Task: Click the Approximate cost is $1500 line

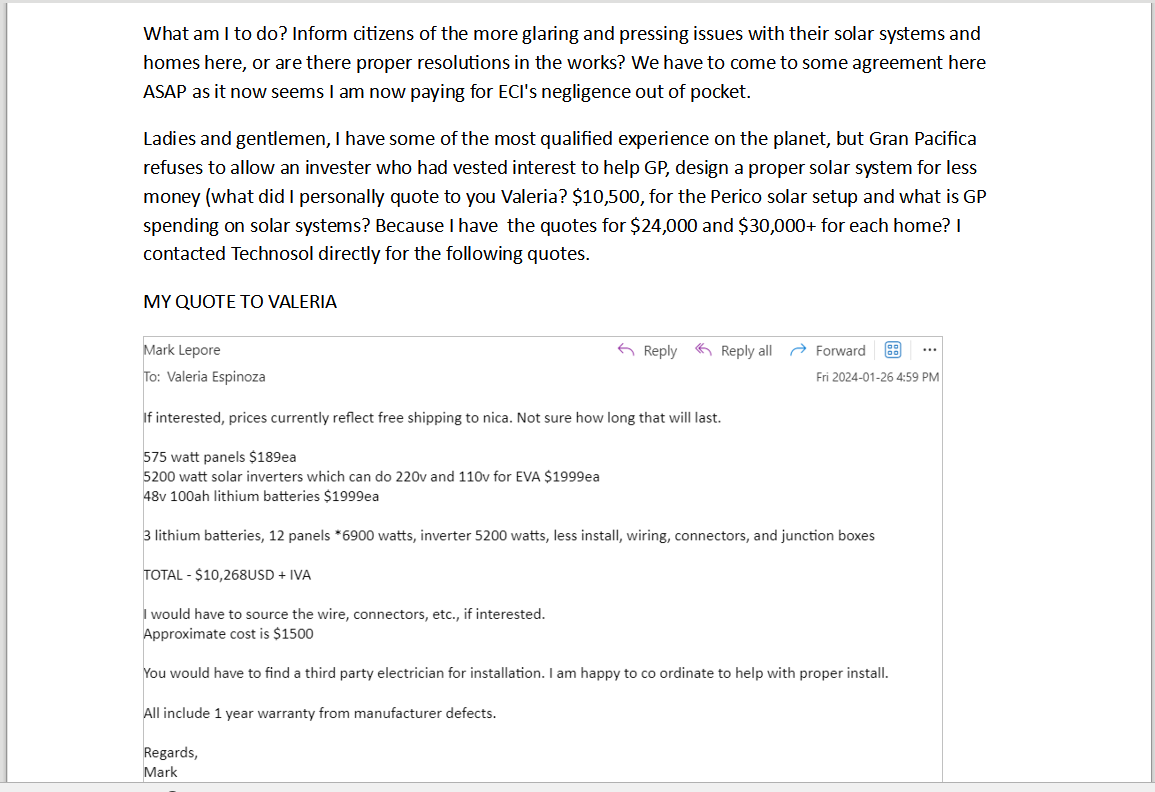Action: pyautogui.click(x=229, y=633)
